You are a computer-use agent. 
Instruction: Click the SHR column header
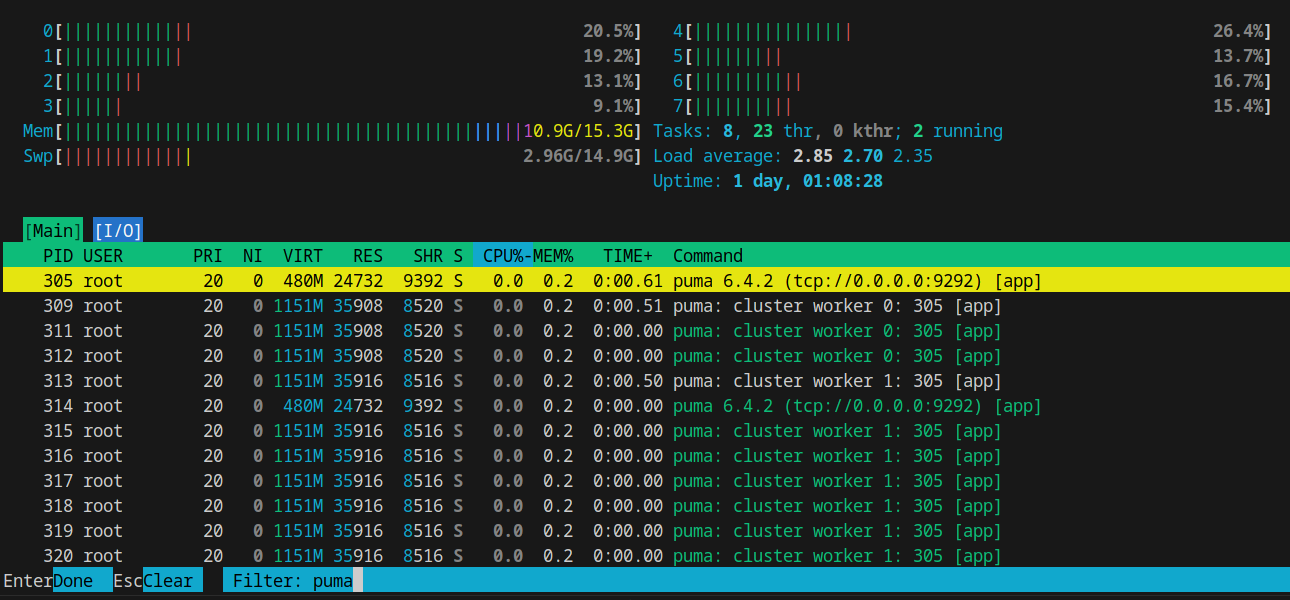tap(428, 256)
